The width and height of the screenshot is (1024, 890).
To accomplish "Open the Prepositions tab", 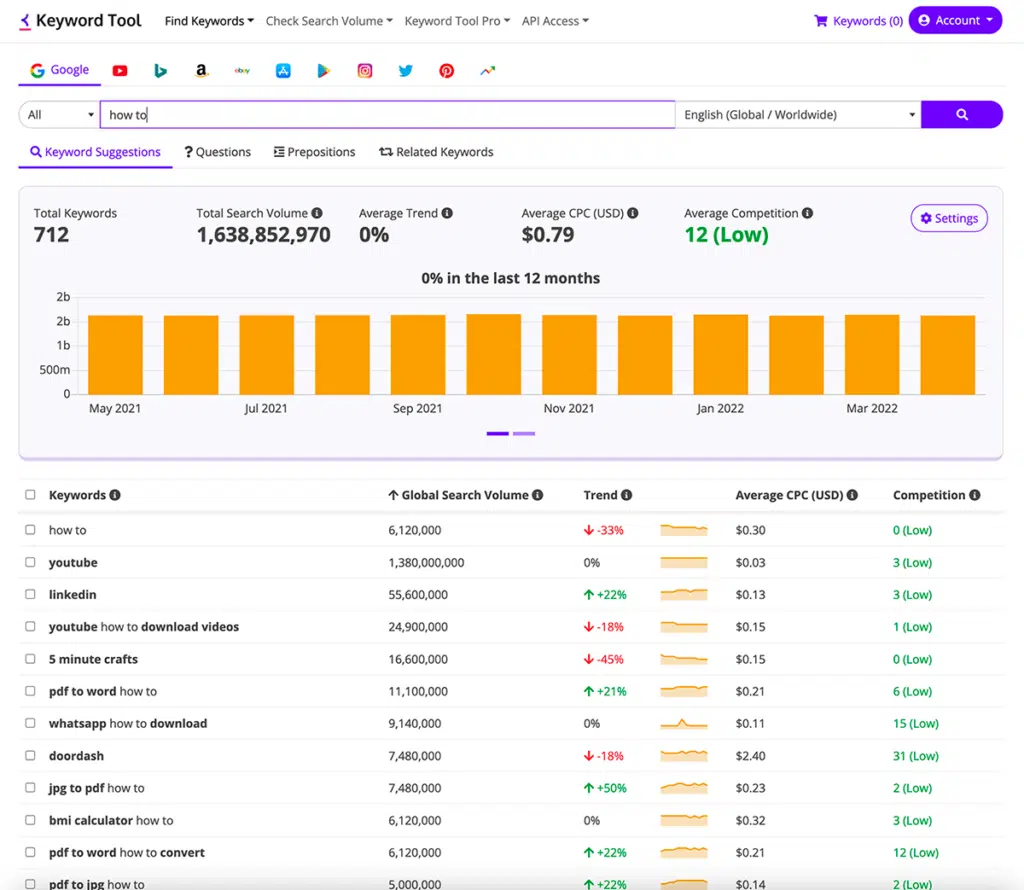I will pyautogui.click(x=314, y=152).
